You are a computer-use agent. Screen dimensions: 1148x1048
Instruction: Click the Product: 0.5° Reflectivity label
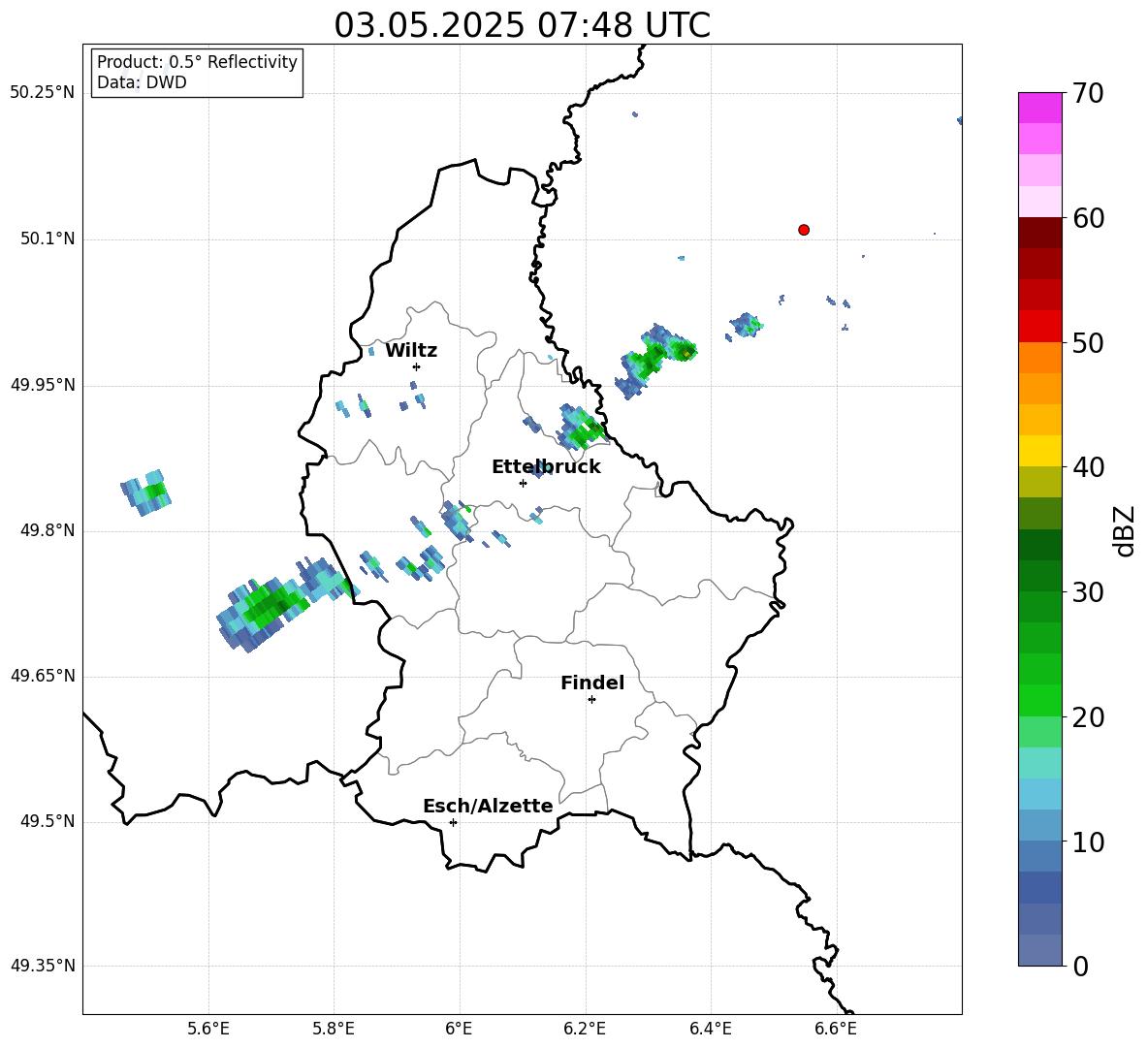(x=197, y=62)
